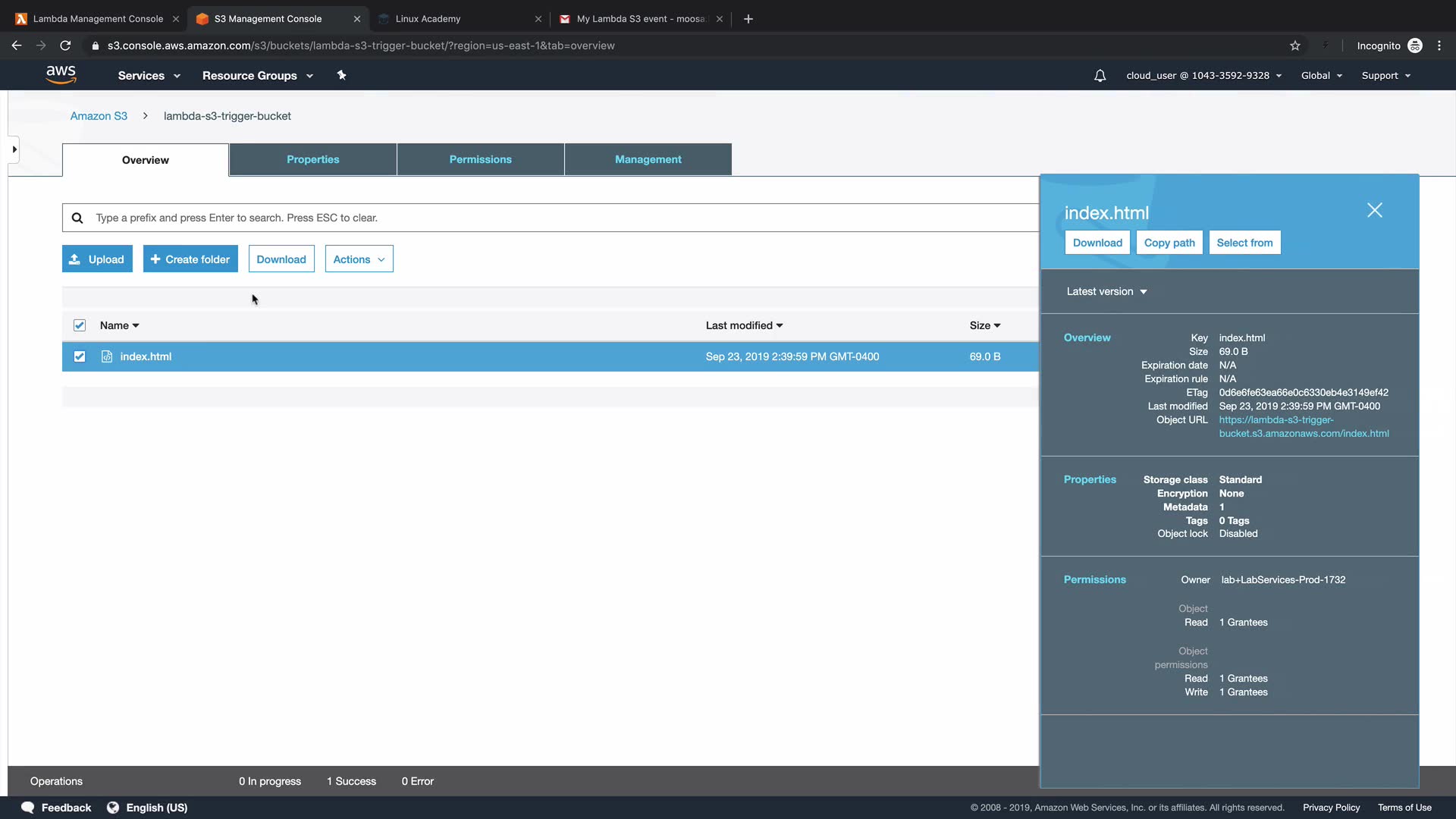This screenshot has width=1456, height=819.
Task: Open the Actions dropdown
Action: coord(359,259)
